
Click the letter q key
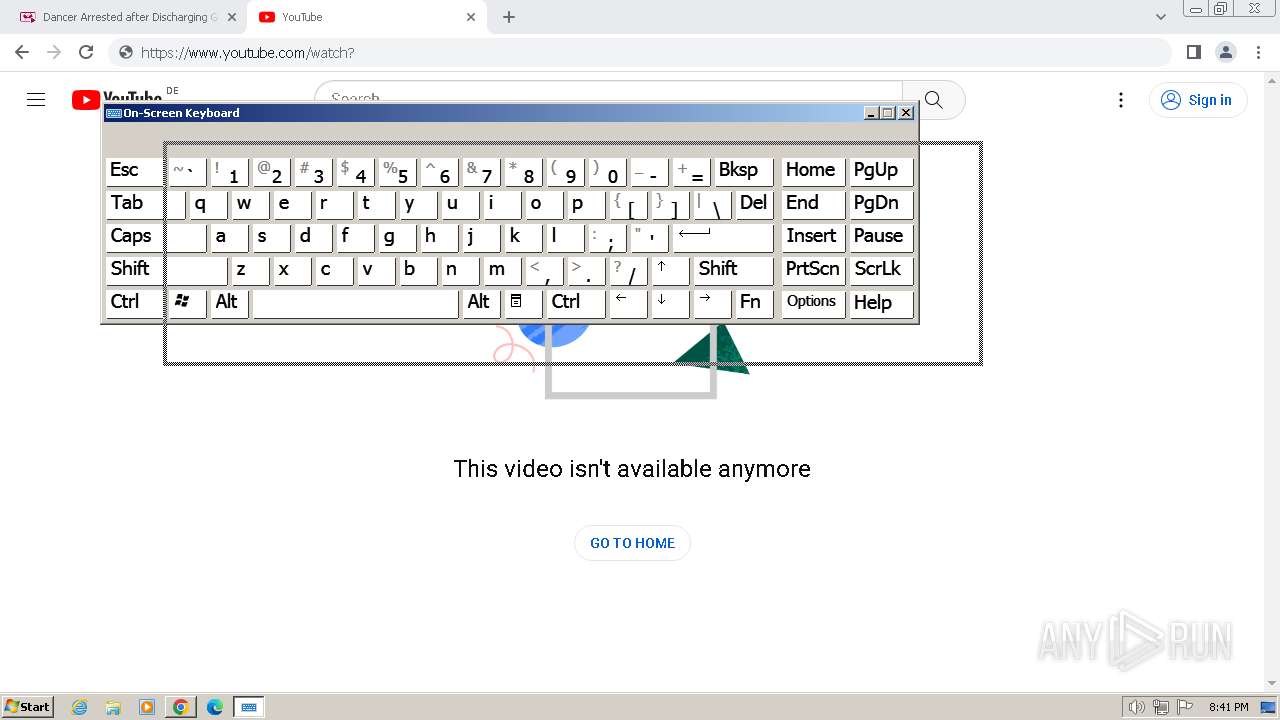(x=208, y=204)
